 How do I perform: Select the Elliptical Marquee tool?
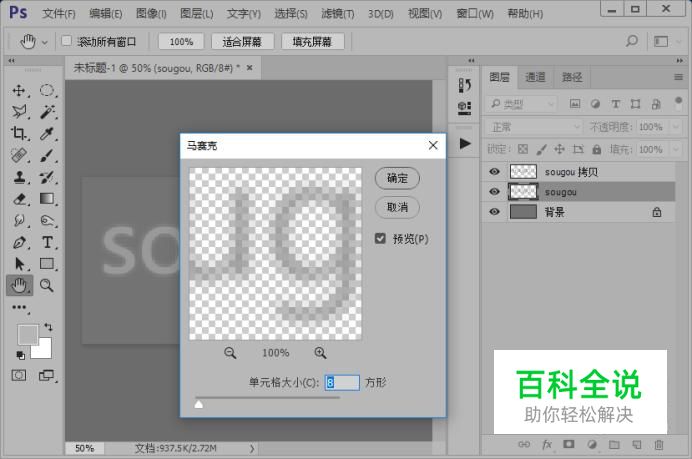pos(47,90)
